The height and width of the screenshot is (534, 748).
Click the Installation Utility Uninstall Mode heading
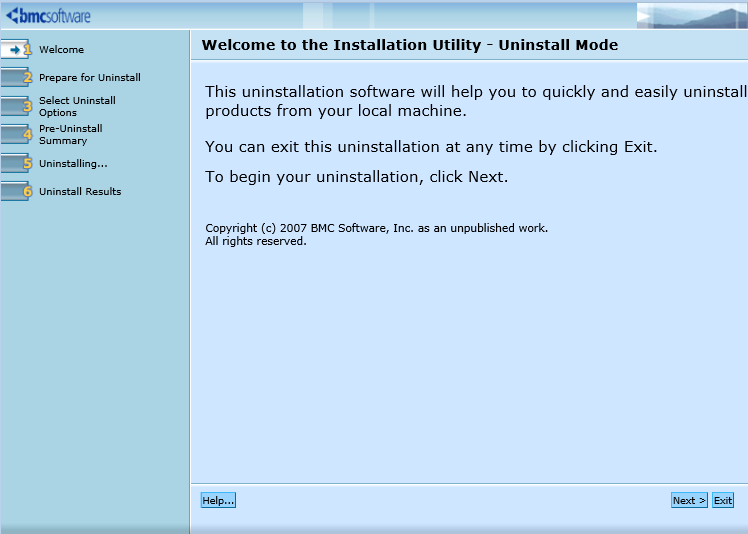point(410,45)
